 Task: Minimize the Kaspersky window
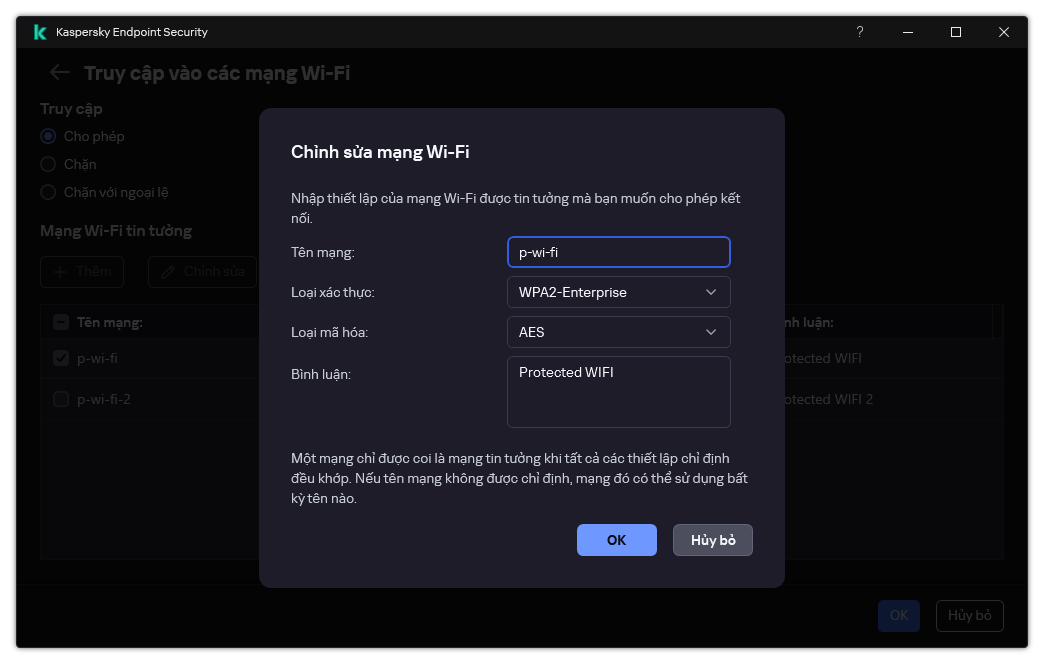click(907, 32)
